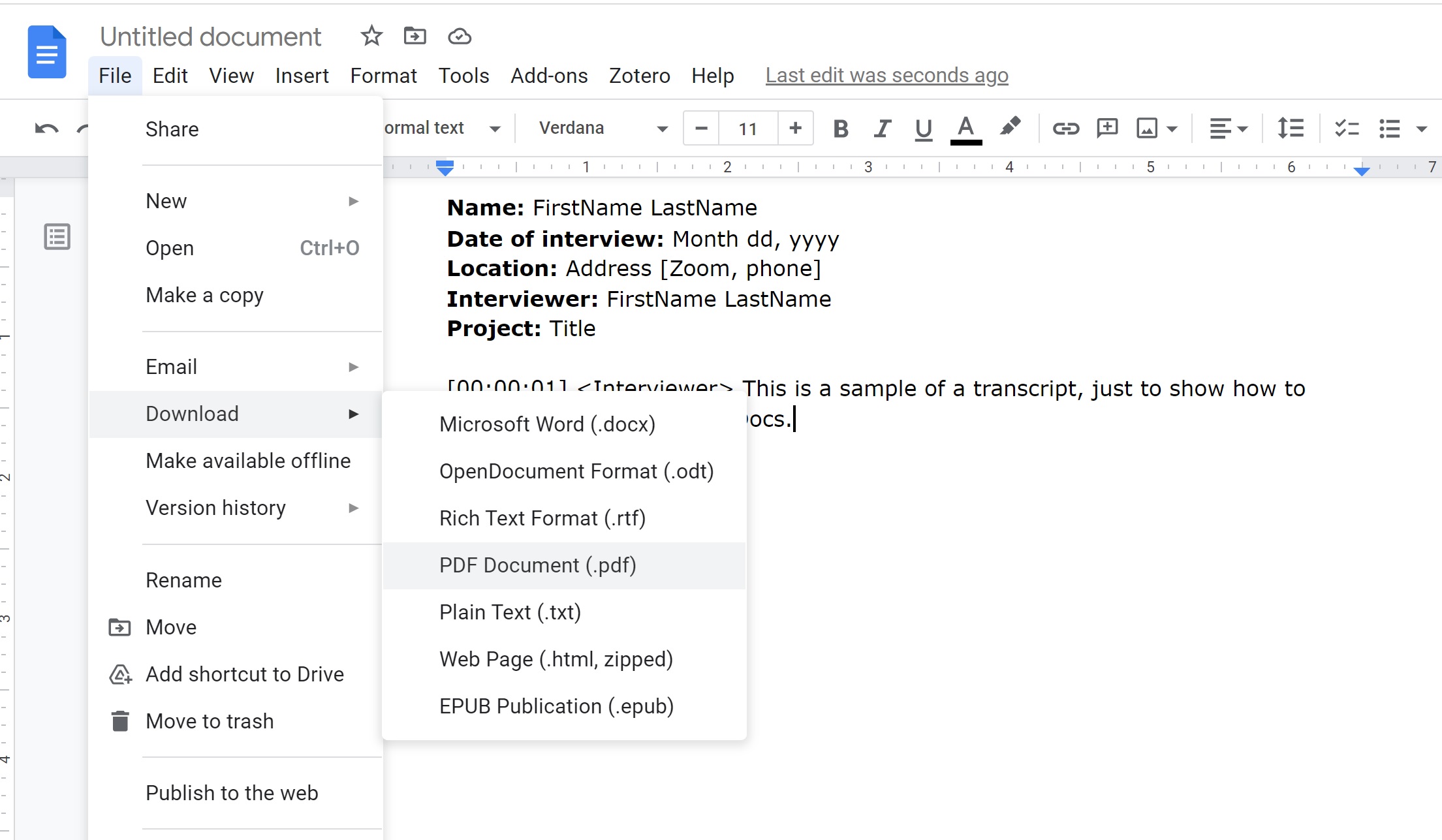Click the Google Docs home icon
1442x840 pixels.
pyautogui.click(x=47, y=52)
